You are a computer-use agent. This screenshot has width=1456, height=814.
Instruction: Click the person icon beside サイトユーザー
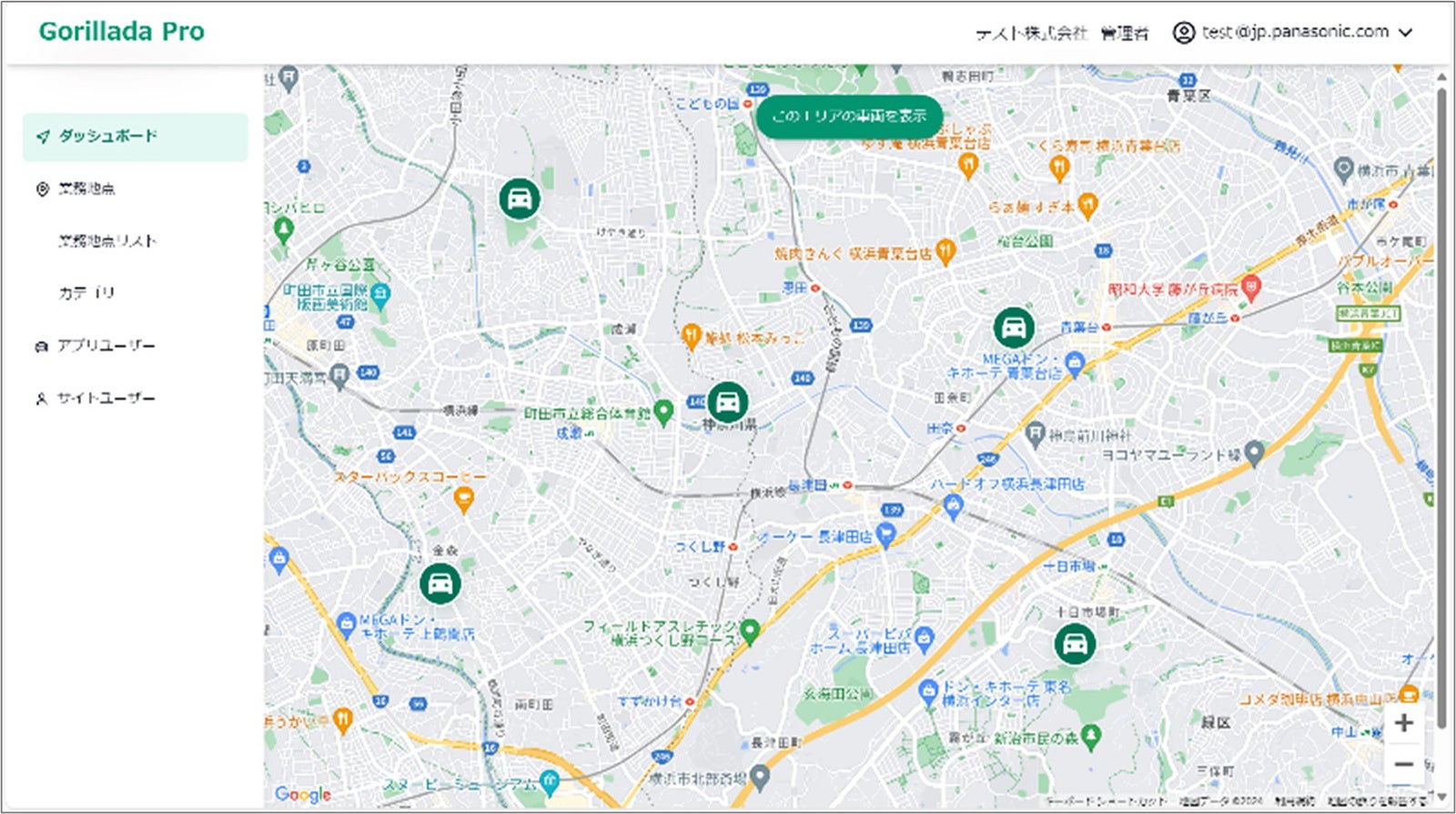41,399
